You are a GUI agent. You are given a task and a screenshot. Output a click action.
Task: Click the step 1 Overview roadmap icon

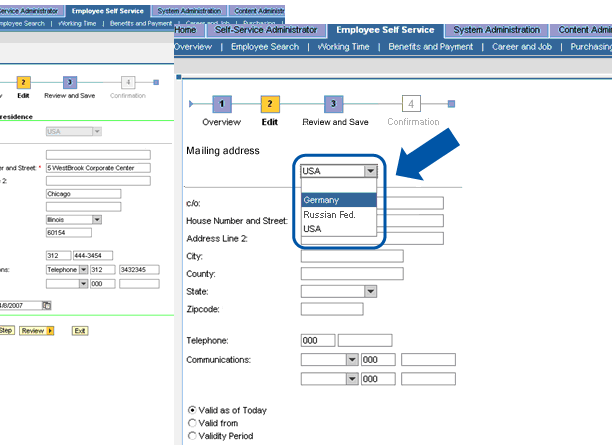point(221,103)
